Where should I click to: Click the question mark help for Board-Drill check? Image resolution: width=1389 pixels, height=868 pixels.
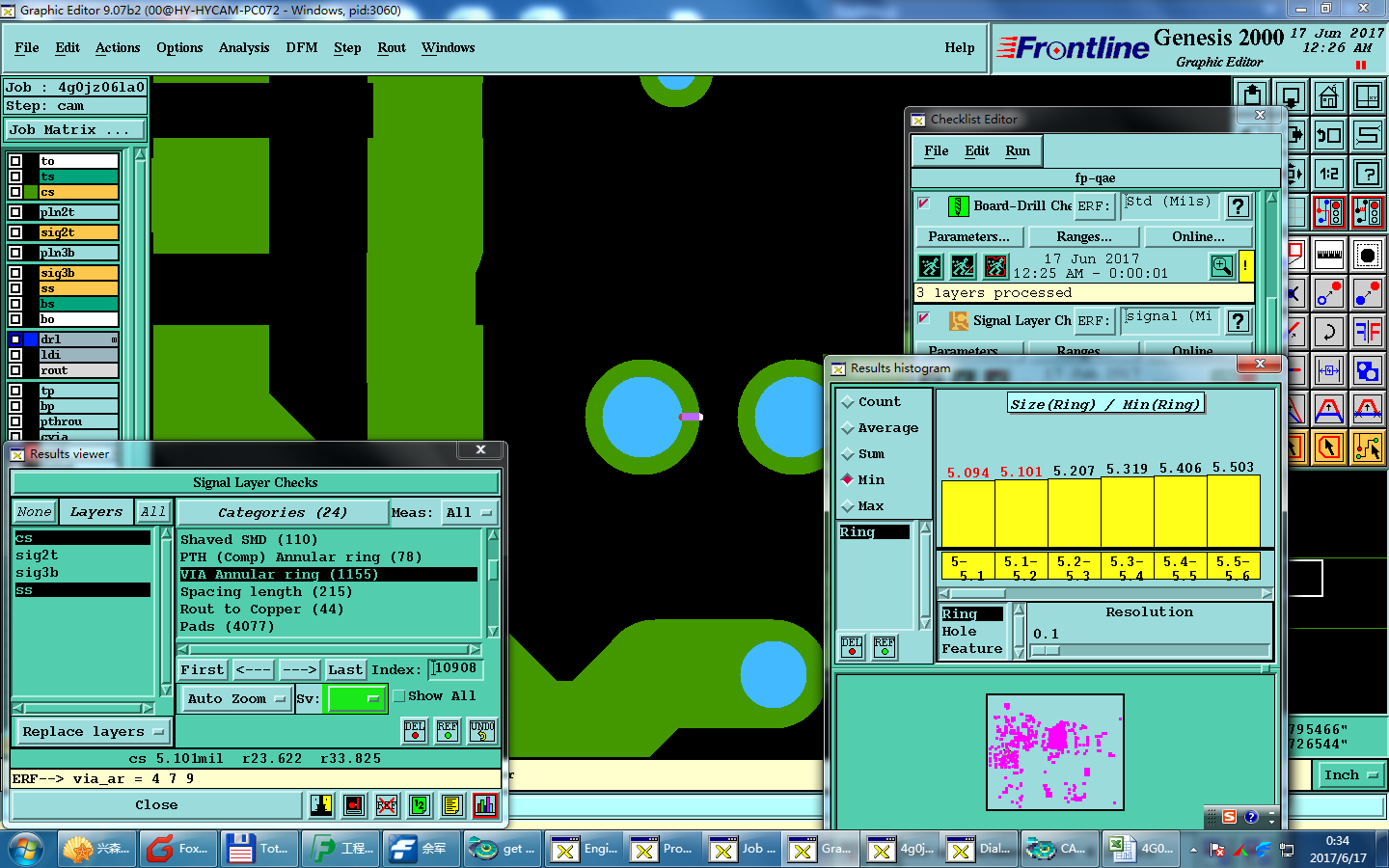(x=1239, y=205)
